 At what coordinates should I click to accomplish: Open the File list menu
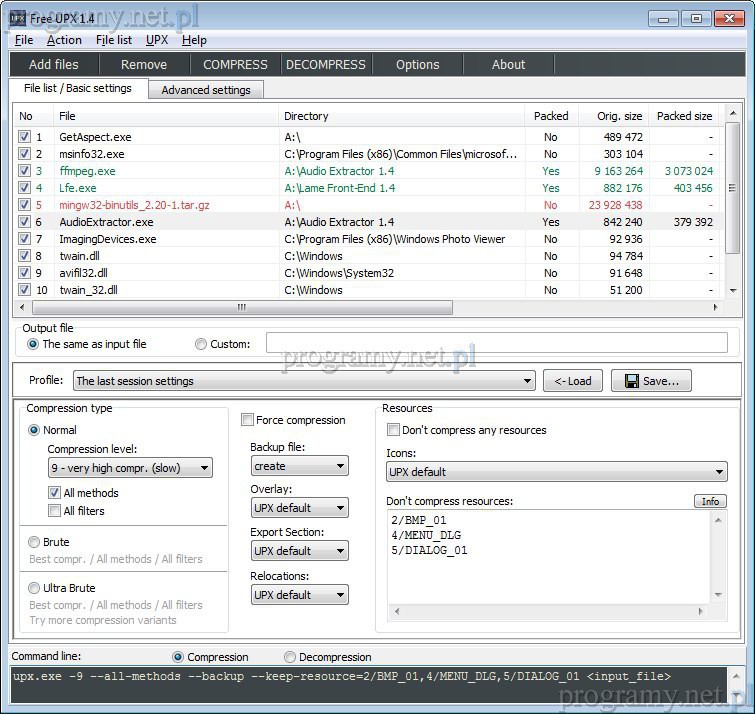point(114,40)
